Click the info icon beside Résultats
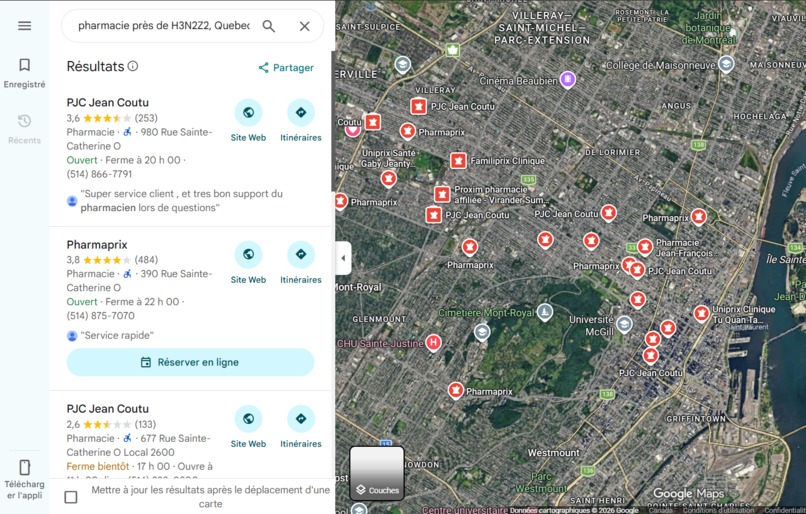This screenshot has width=806, height=514. point(133,66)
